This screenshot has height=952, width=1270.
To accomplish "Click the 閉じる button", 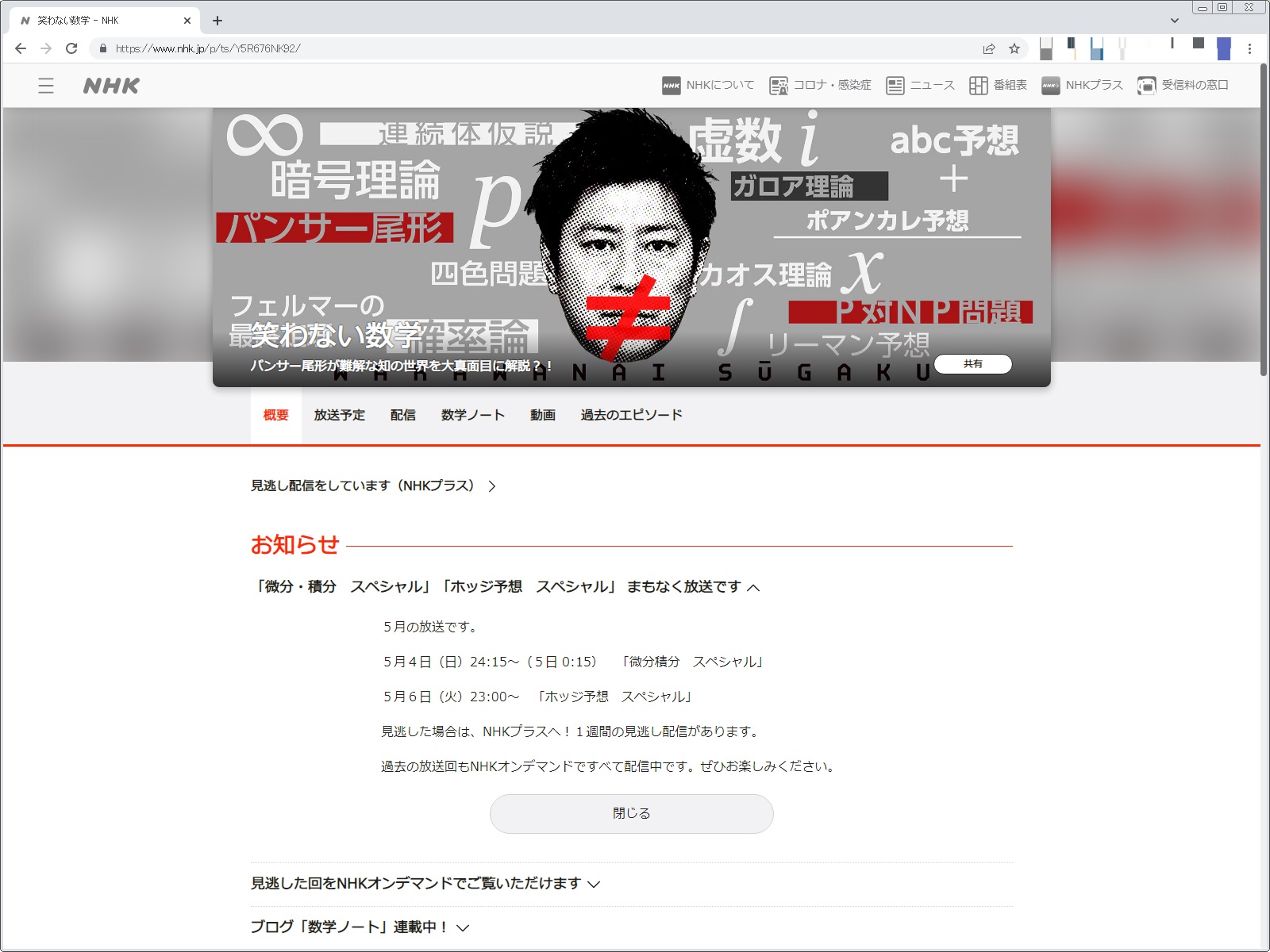I will click(x=632, y=814).
